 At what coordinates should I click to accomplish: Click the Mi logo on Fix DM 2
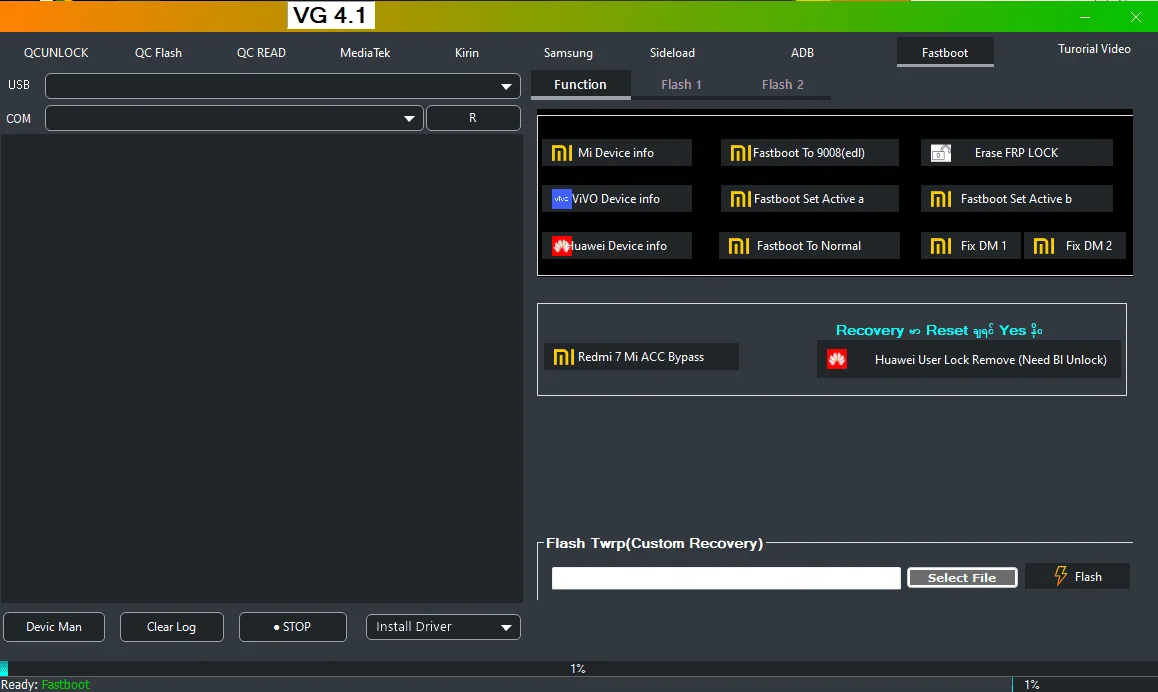click(1044, 246)
